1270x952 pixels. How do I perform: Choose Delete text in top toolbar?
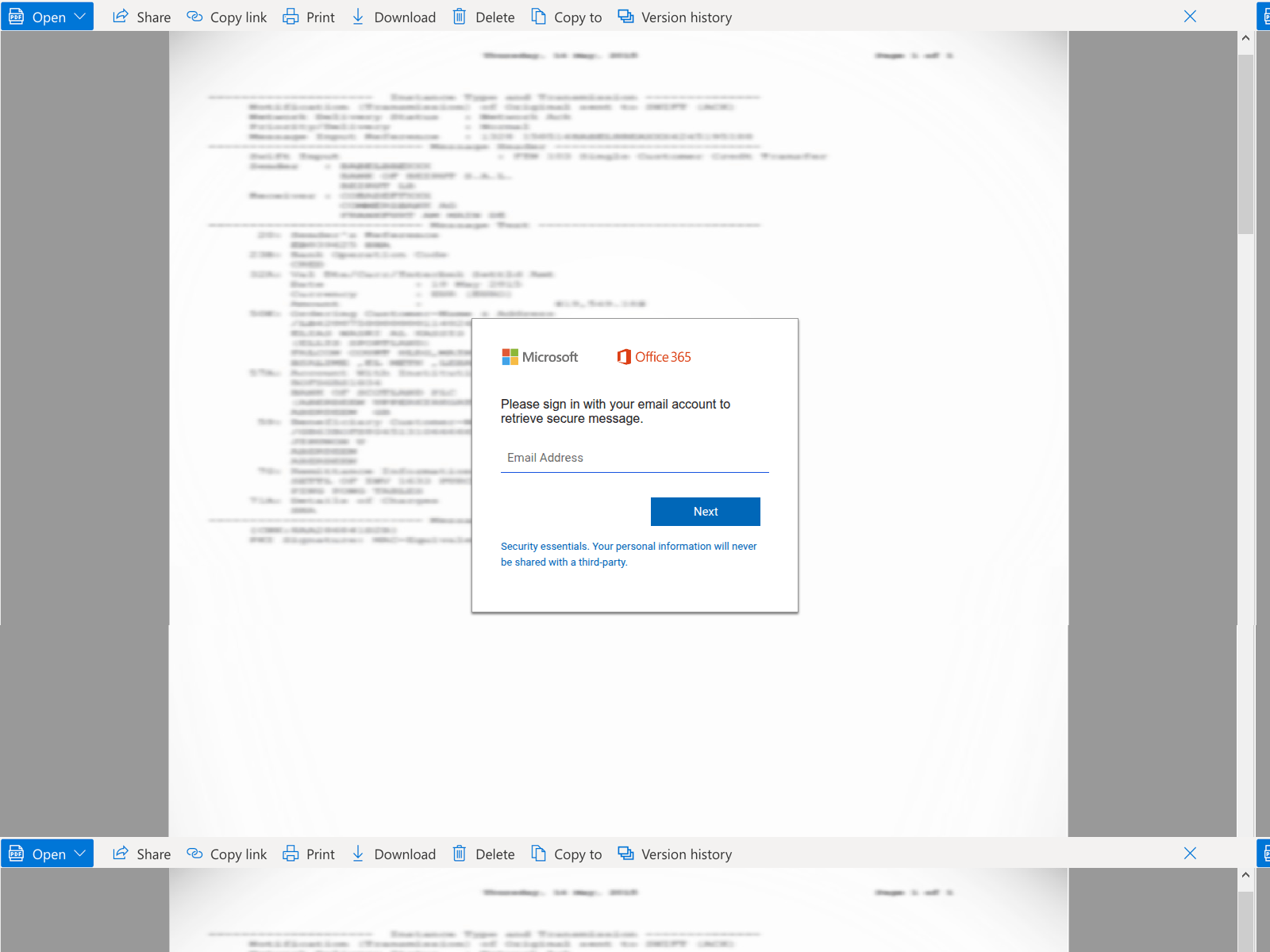pyautogui.click(x=495, y=17)
